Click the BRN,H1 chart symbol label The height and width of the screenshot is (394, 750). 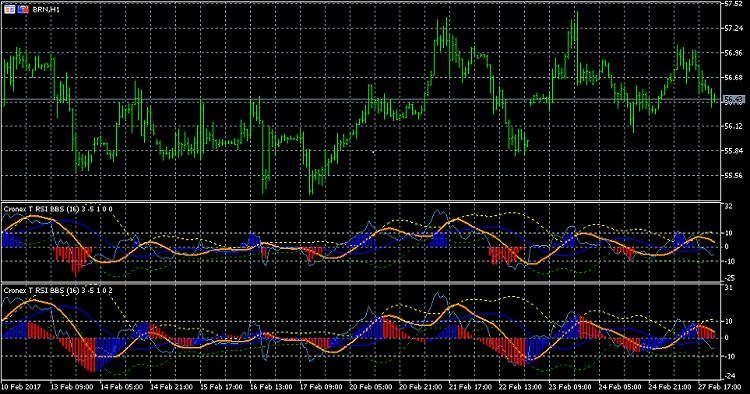click(46, 10)
